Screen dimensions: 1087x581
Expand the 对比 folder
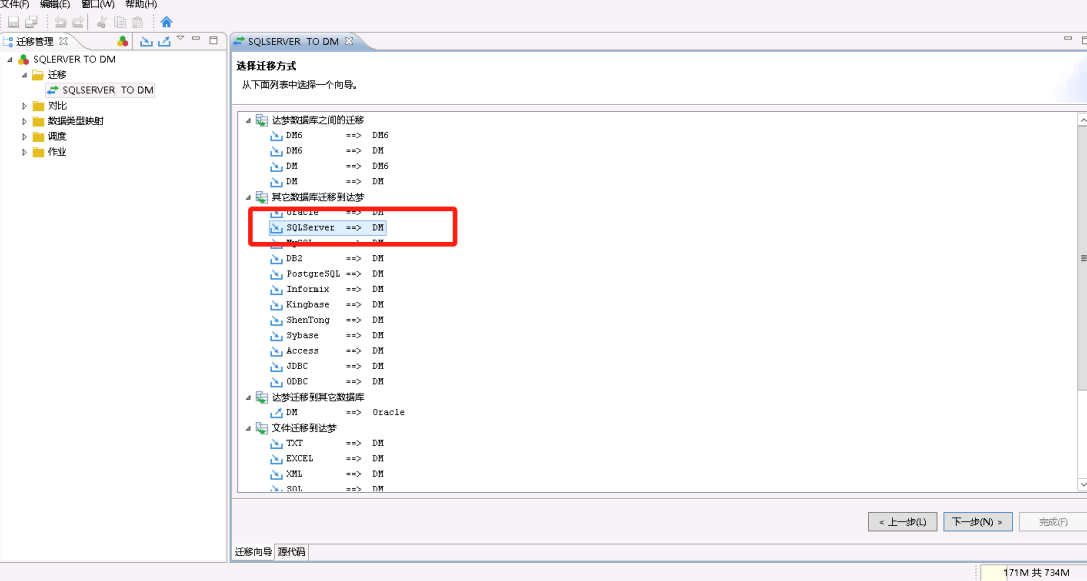(x=24, y=106)
